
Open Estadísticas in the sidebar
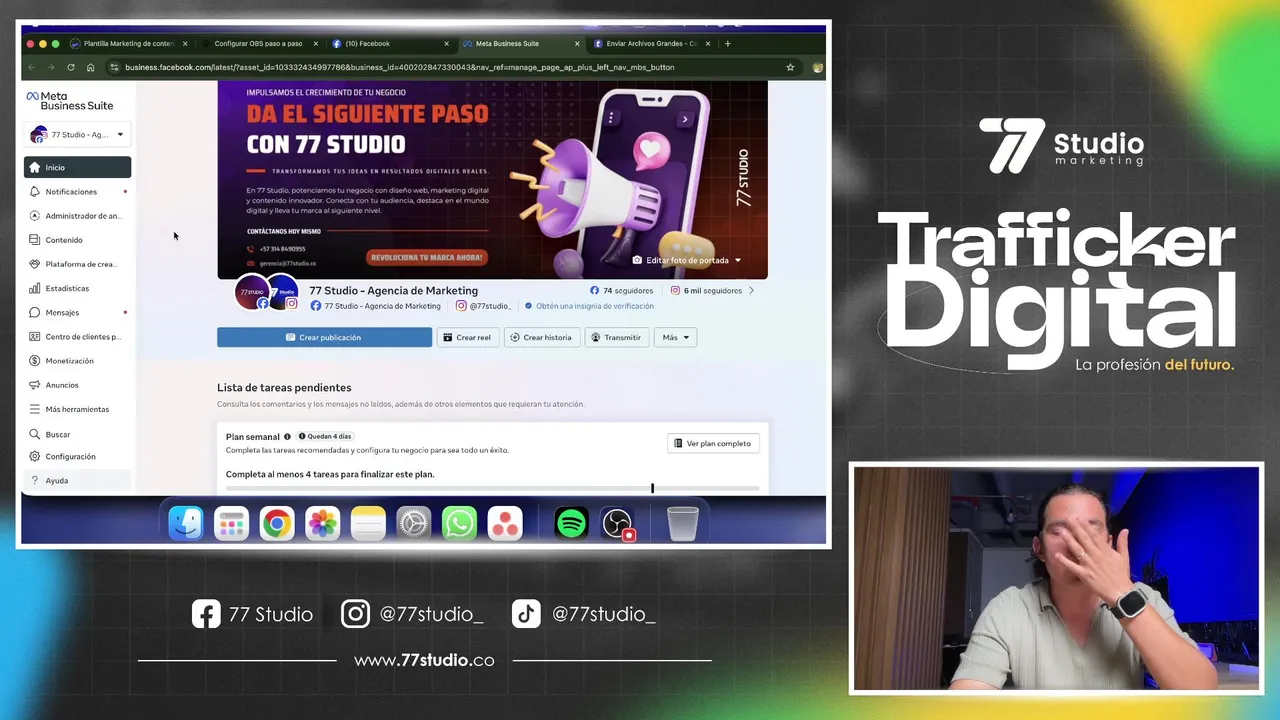pyautogui.click(x=77, y=288)
